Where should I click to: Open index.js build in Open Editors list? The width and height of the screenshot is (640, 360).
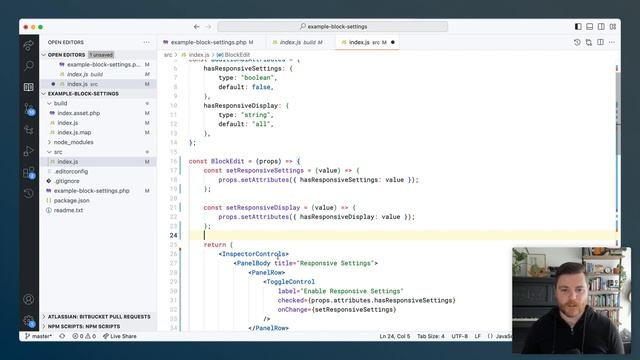(98, 74)
